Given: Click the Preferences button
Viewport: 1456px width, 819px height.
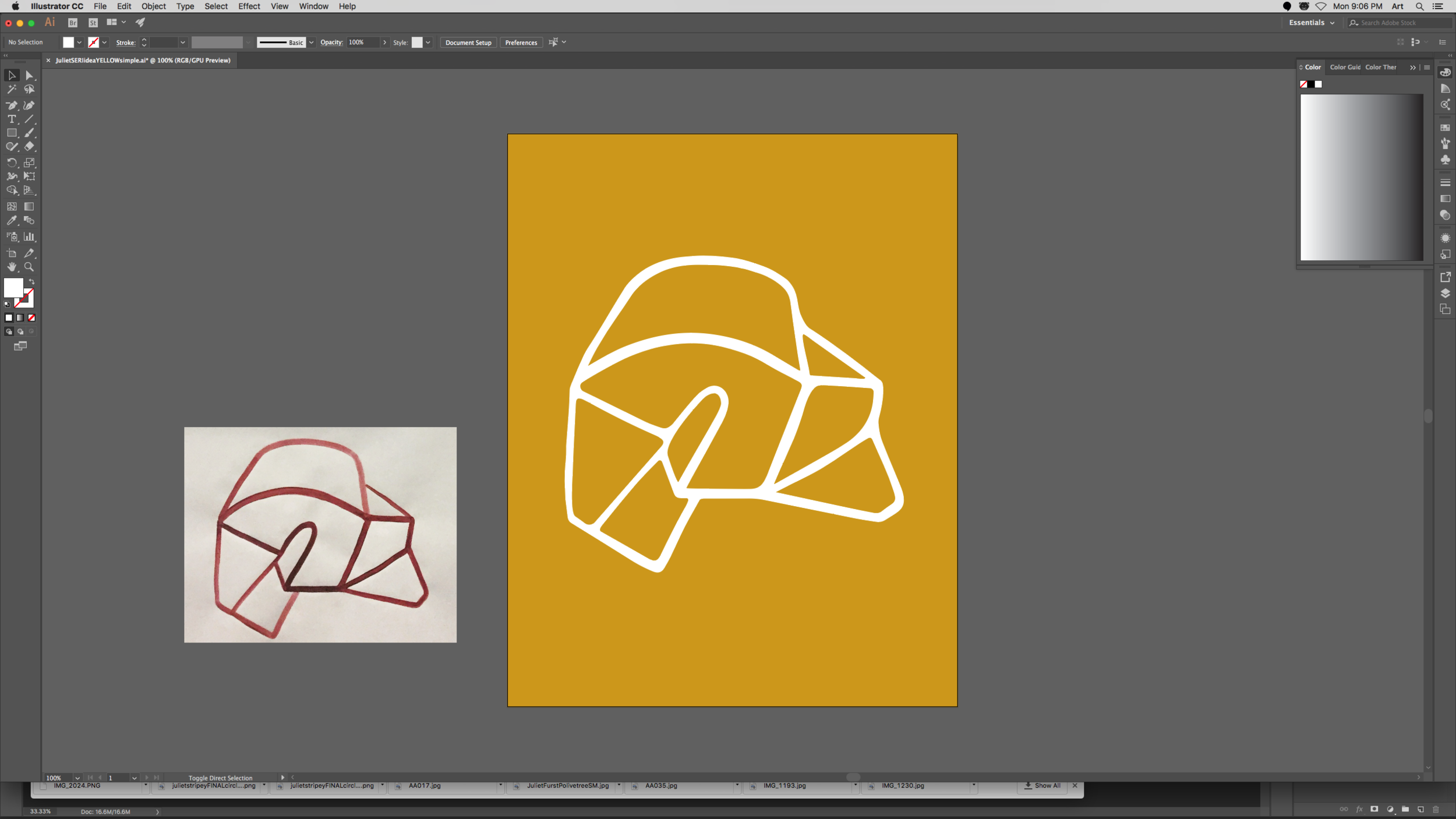Looking at the screenshot, I should point(521,43).
